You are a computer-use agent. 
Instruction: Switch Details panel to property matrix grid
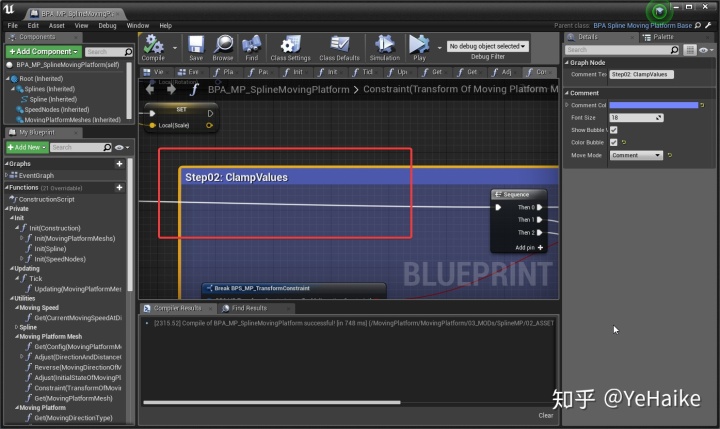690,50
